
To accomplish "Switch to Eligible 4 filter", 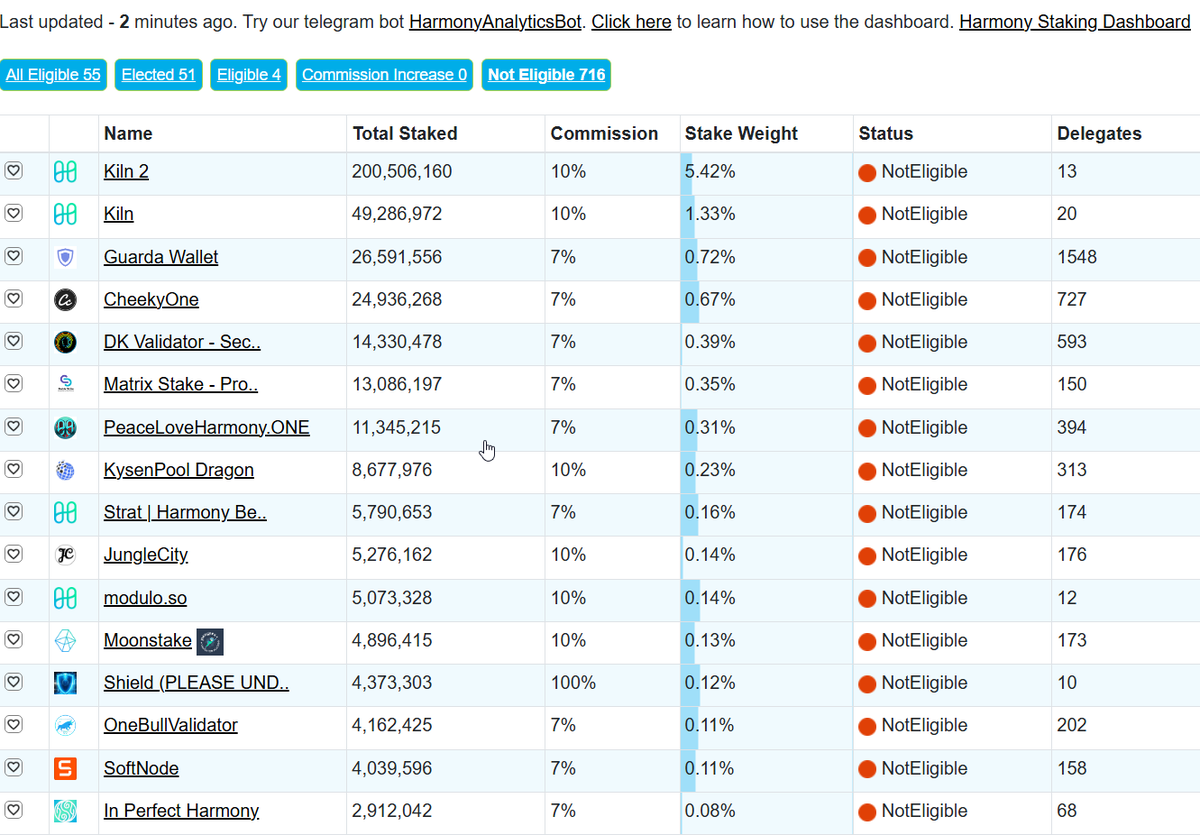I will (249, 75).
